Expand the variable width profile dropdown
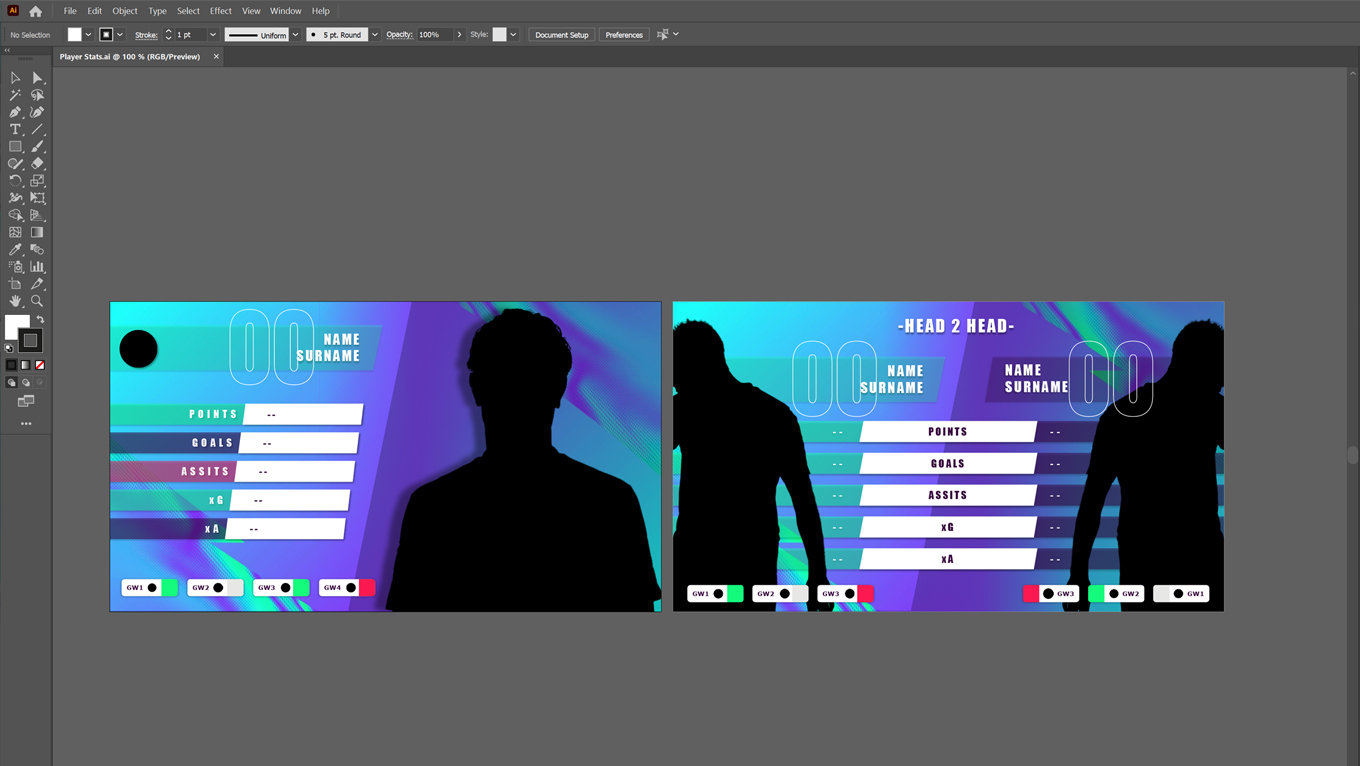The image size is (1360, 766). point(294,34)
